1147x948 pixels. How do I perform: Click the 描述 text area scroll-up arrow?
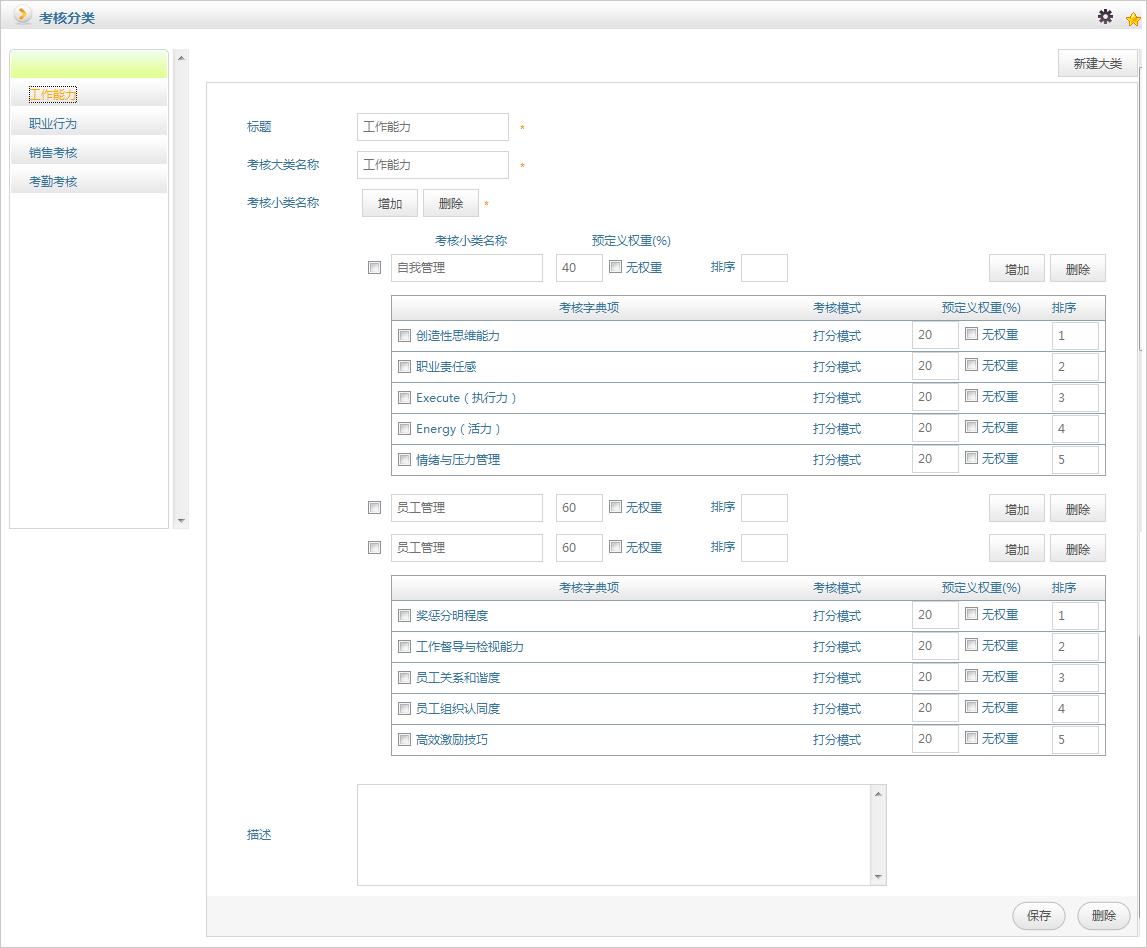point(878,794)
